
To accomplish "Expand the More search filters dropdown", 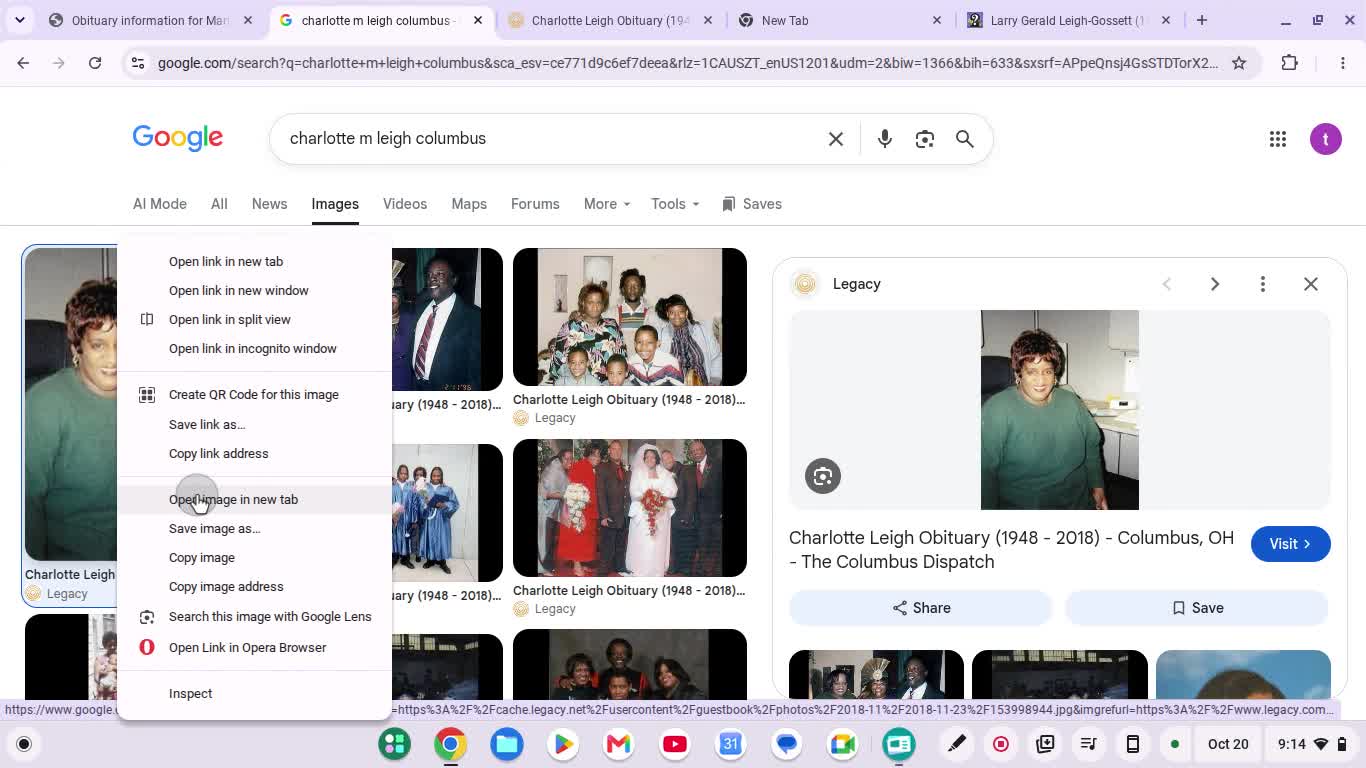I will coord(607,204).
